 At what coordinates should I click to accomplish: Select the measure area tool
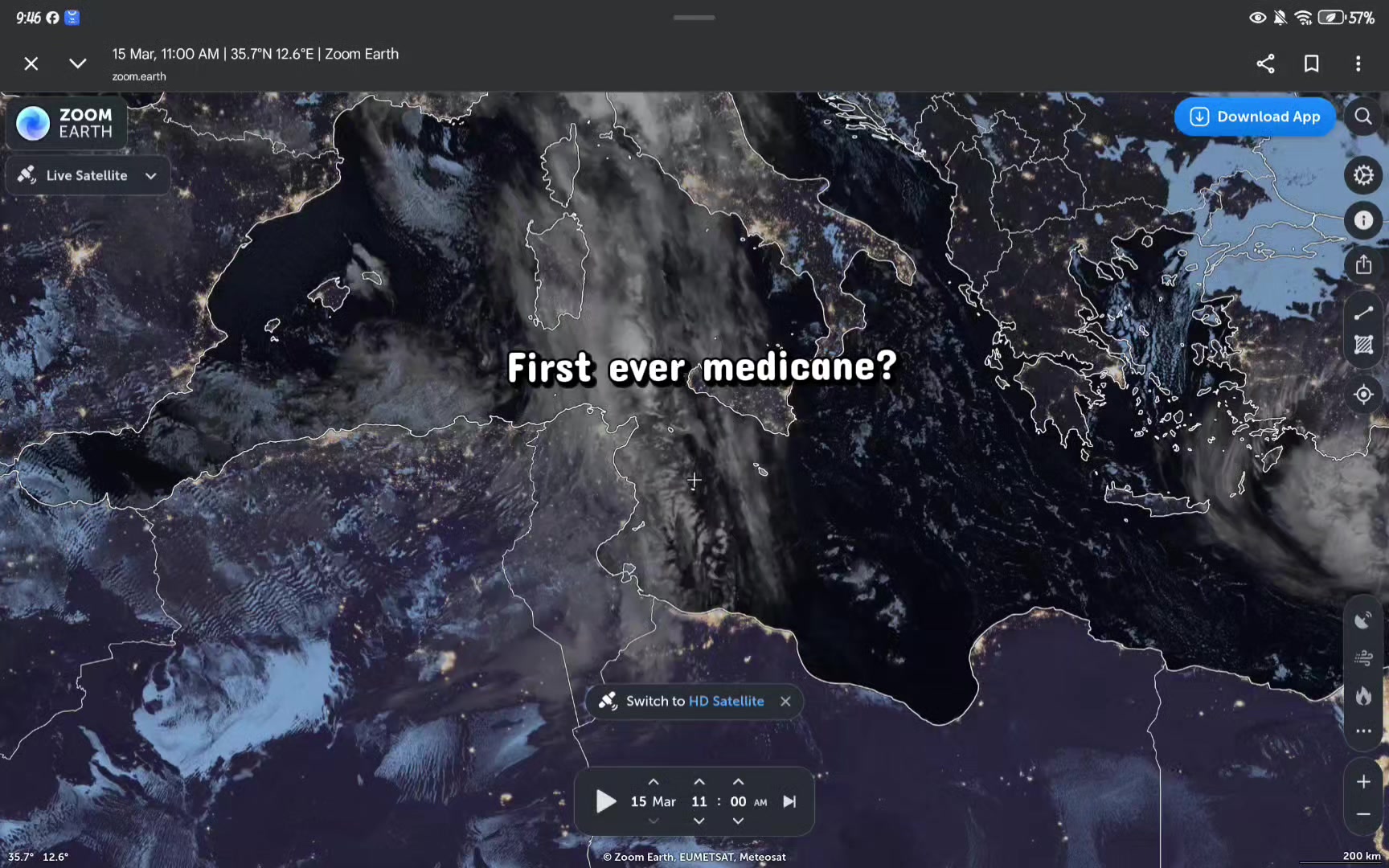pos(1363,346)
